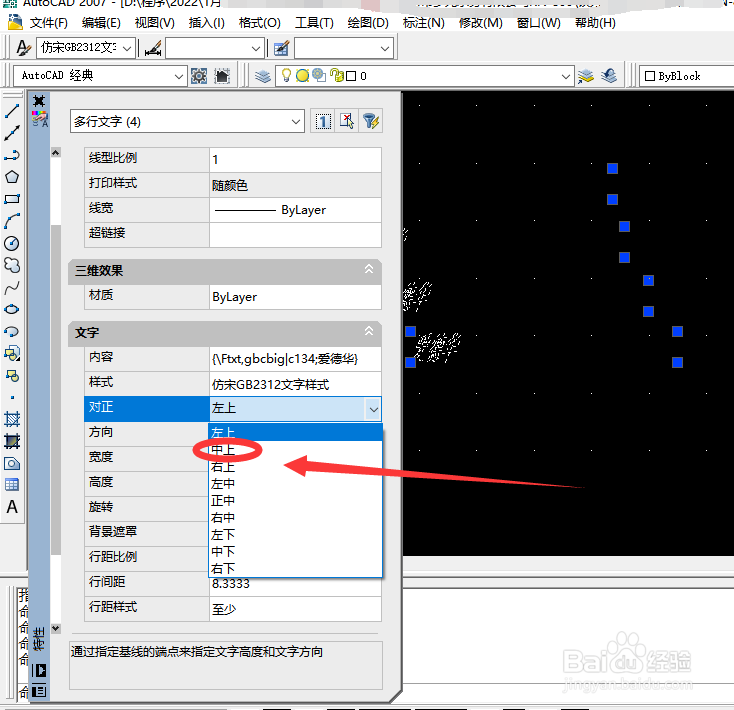Click the Dimension style icon

click(153, 48)
